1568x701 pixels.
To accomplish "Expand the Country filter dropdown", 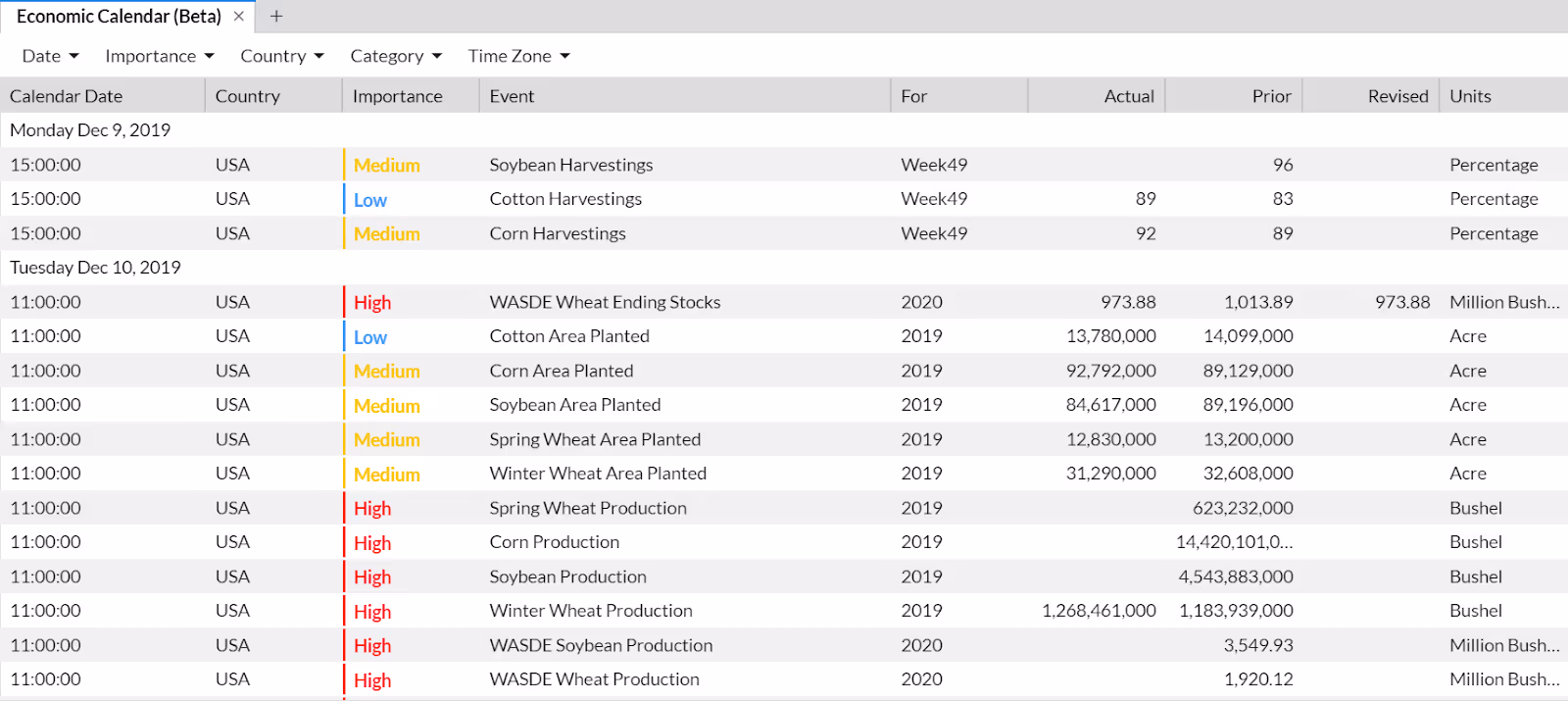I will tap(282, 56).
